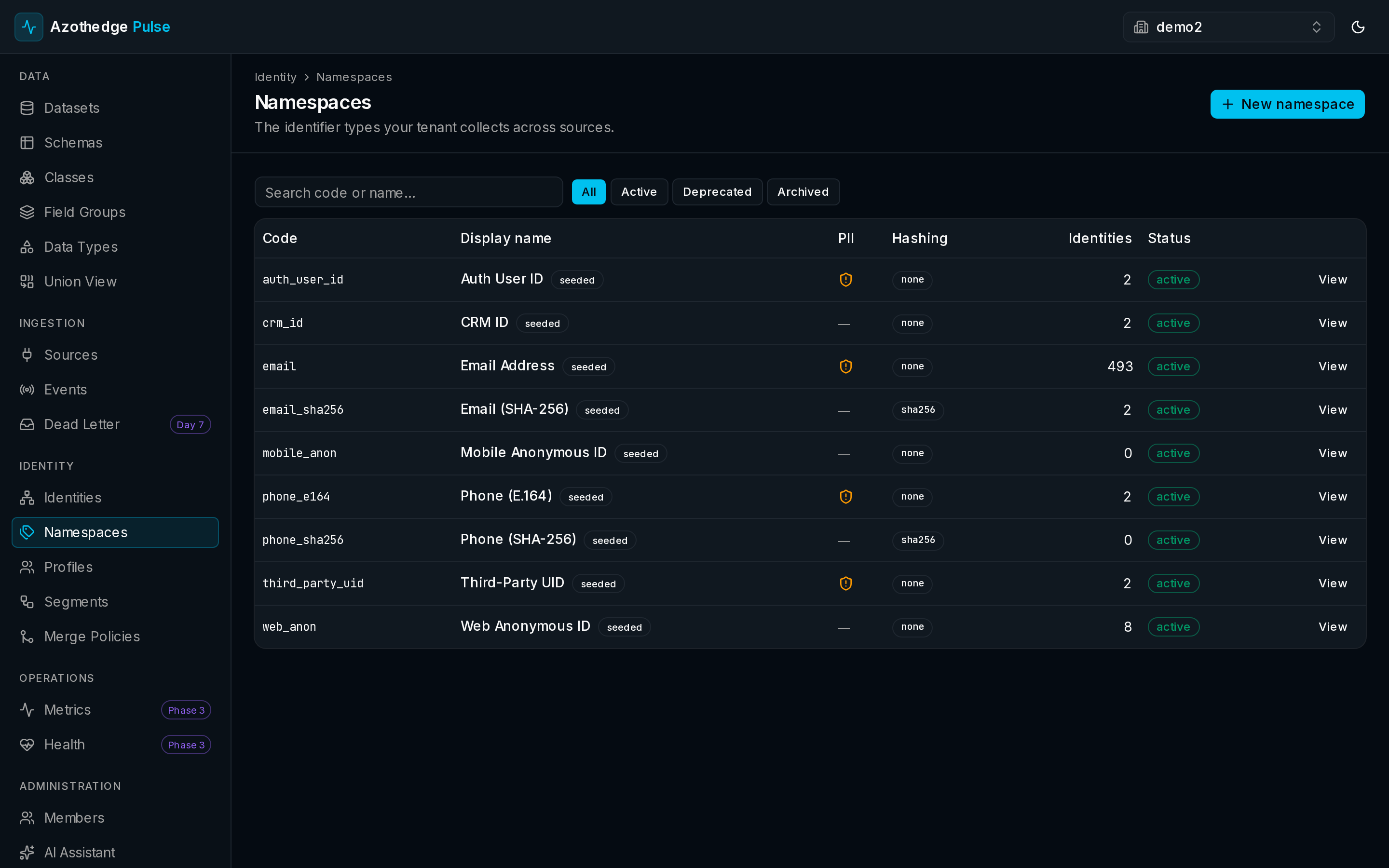
Task: View the auth_user_id namespace
Action: coord(1332,280)
